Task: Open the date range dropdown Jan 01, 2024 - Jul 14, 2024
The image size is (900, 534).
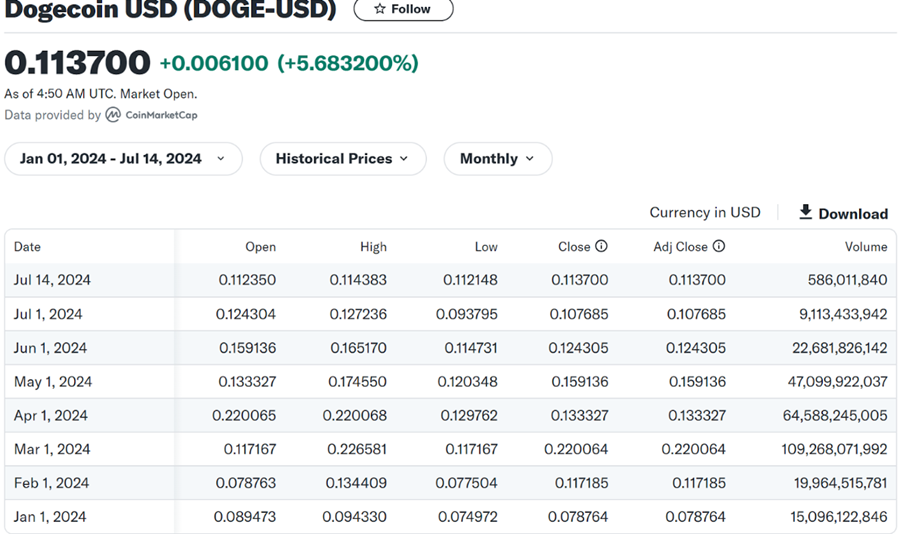Action: tap(123, 159)
